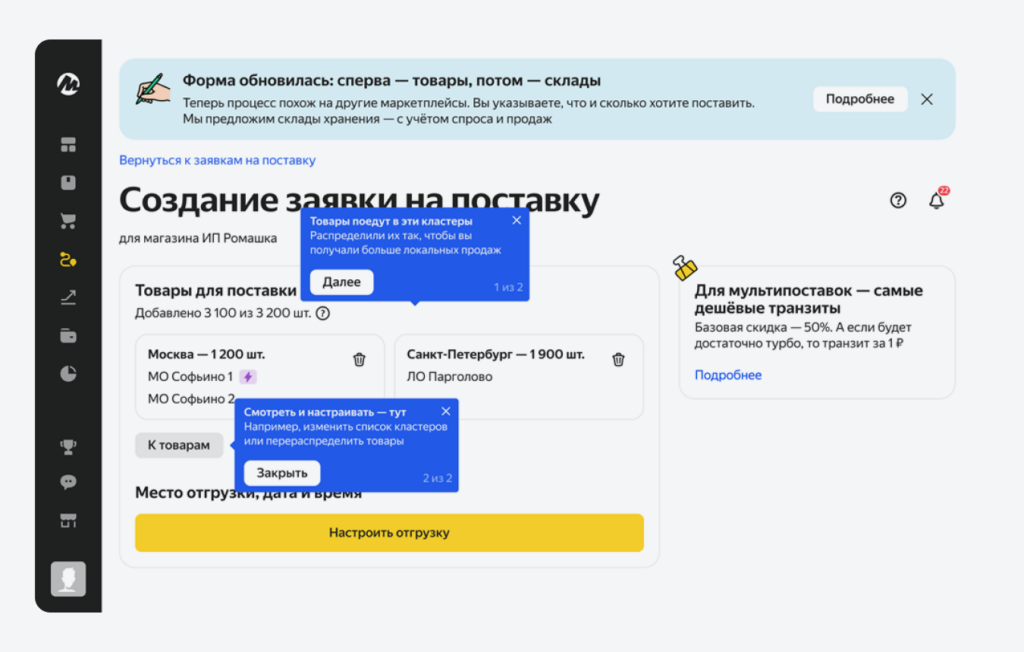Open the shopping cart section in the sidebar
This screenshot has height=652, width=1024.
[68, 220]
